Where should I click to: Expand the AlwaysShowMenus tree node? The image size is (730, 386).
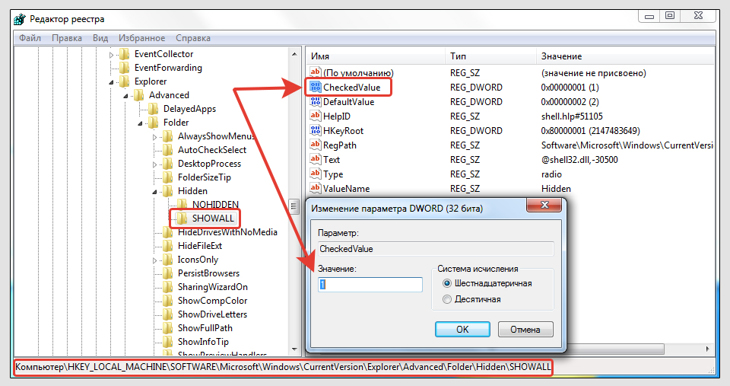pyautogui.click(x=155, y=137)
